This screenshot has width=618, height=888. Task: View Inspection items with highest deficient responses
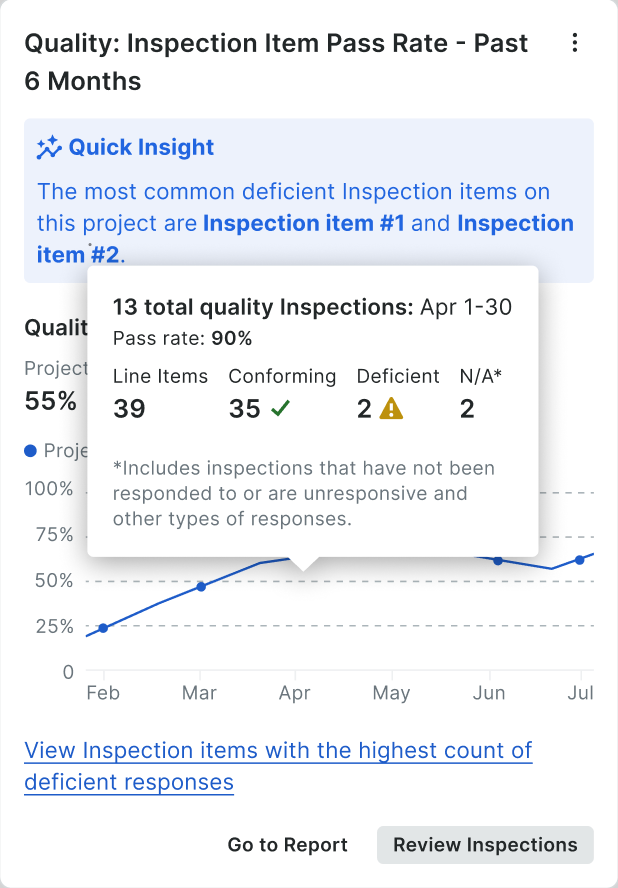point(278,766)
